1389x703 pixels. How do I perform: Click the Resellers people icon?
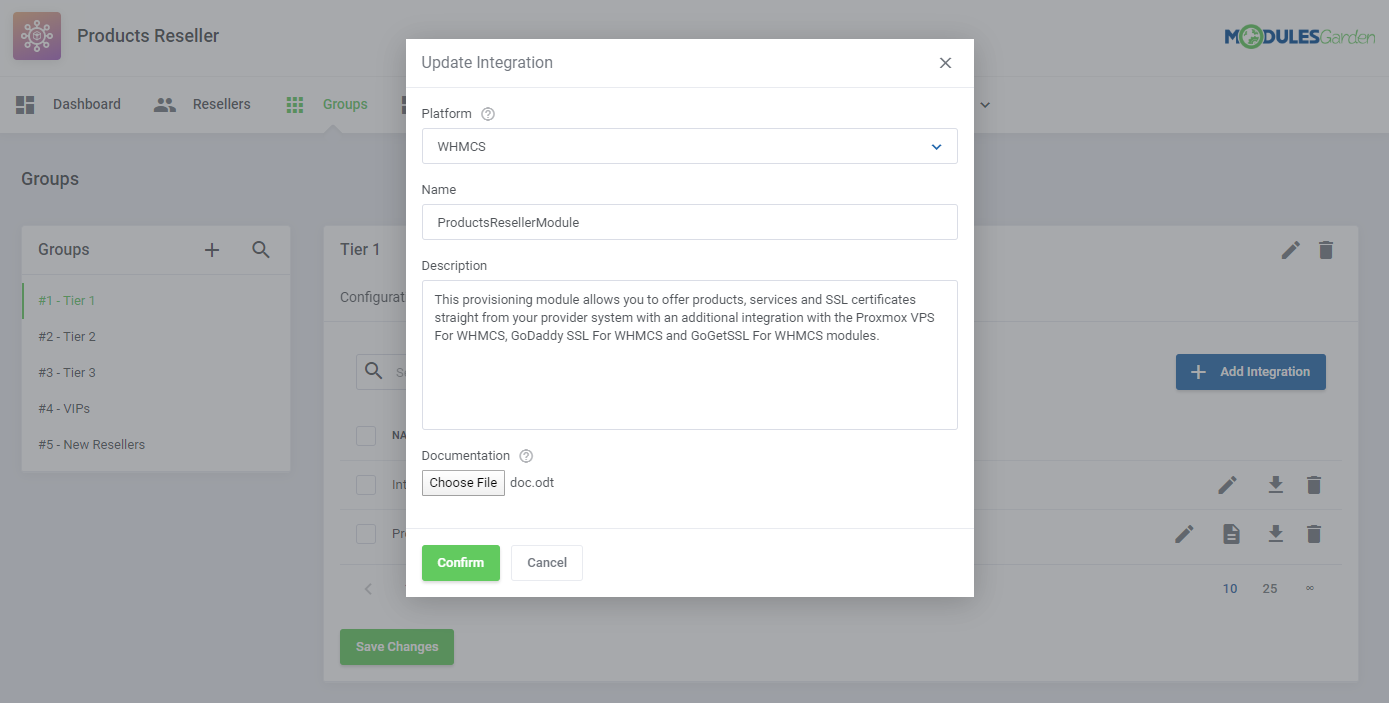point(165,104)
